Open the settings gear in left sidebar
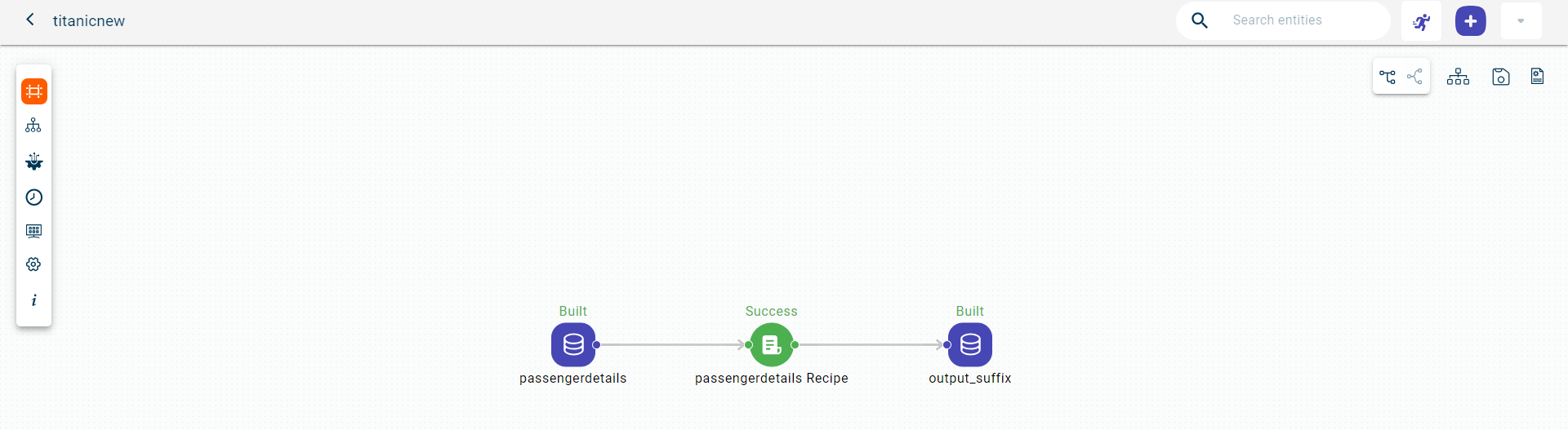1568x430 pixels. [33, 264]
